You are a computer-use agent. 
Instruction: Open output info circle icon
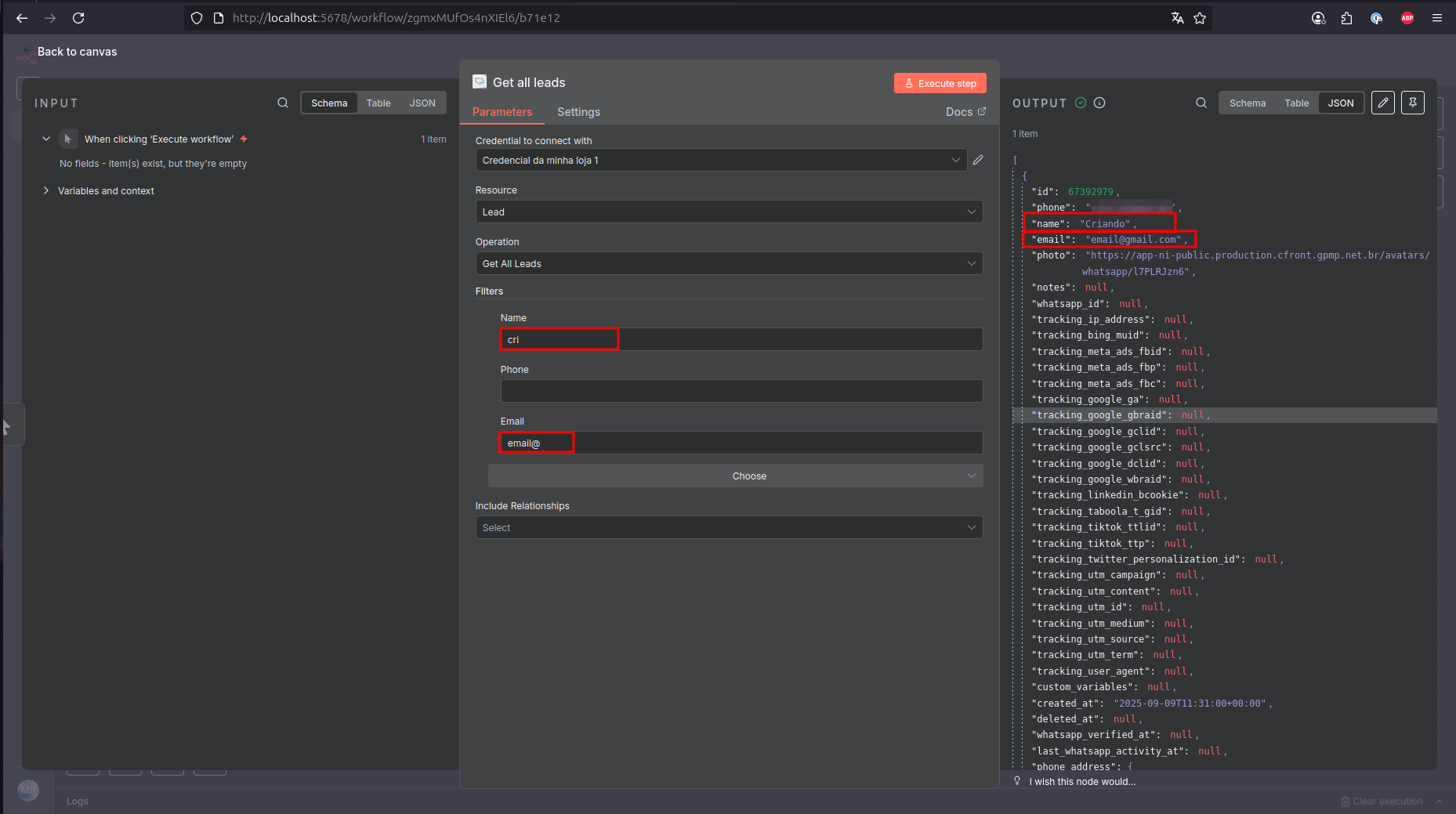(1099, 103)
